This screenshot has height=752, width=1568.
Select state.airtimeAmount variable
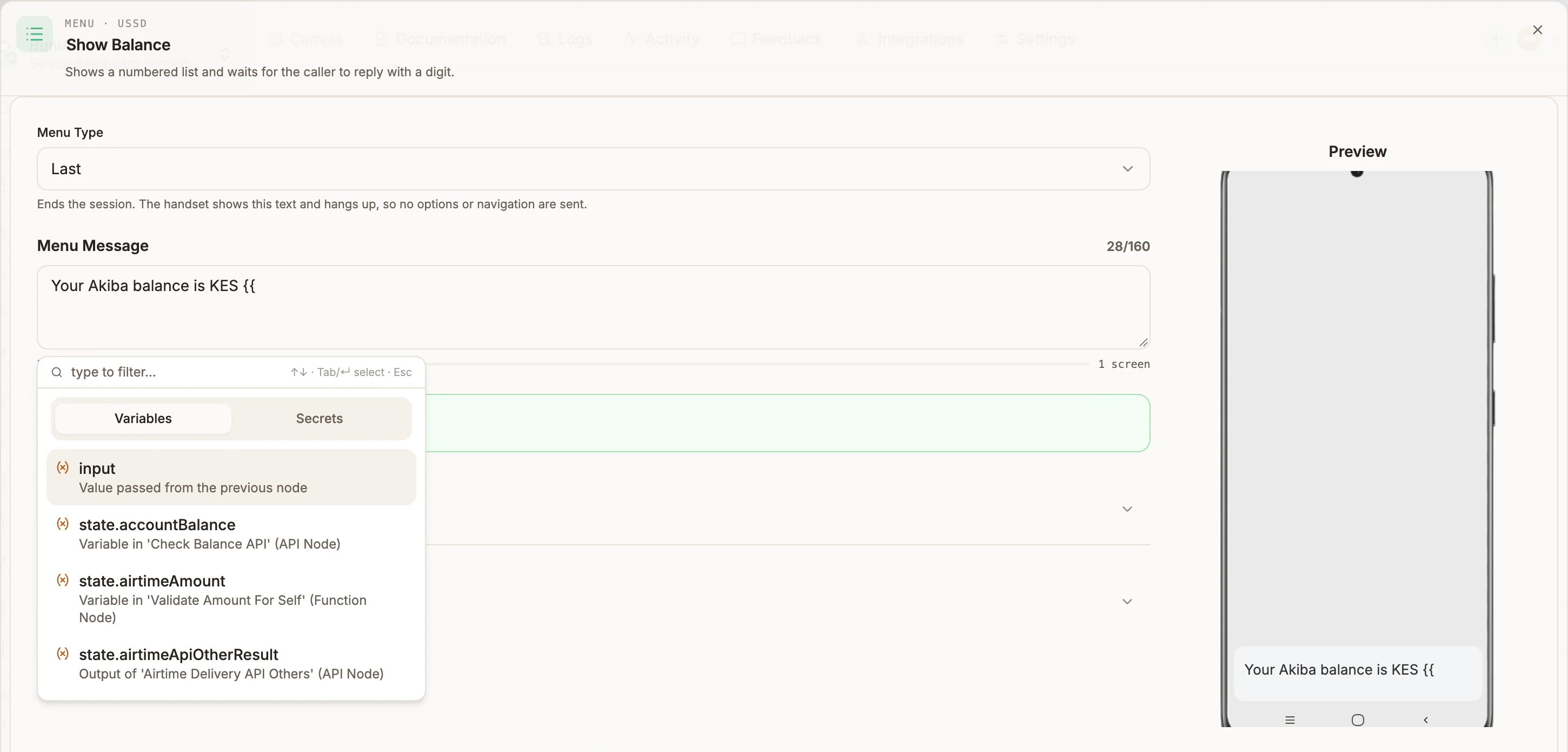(231, 598)
